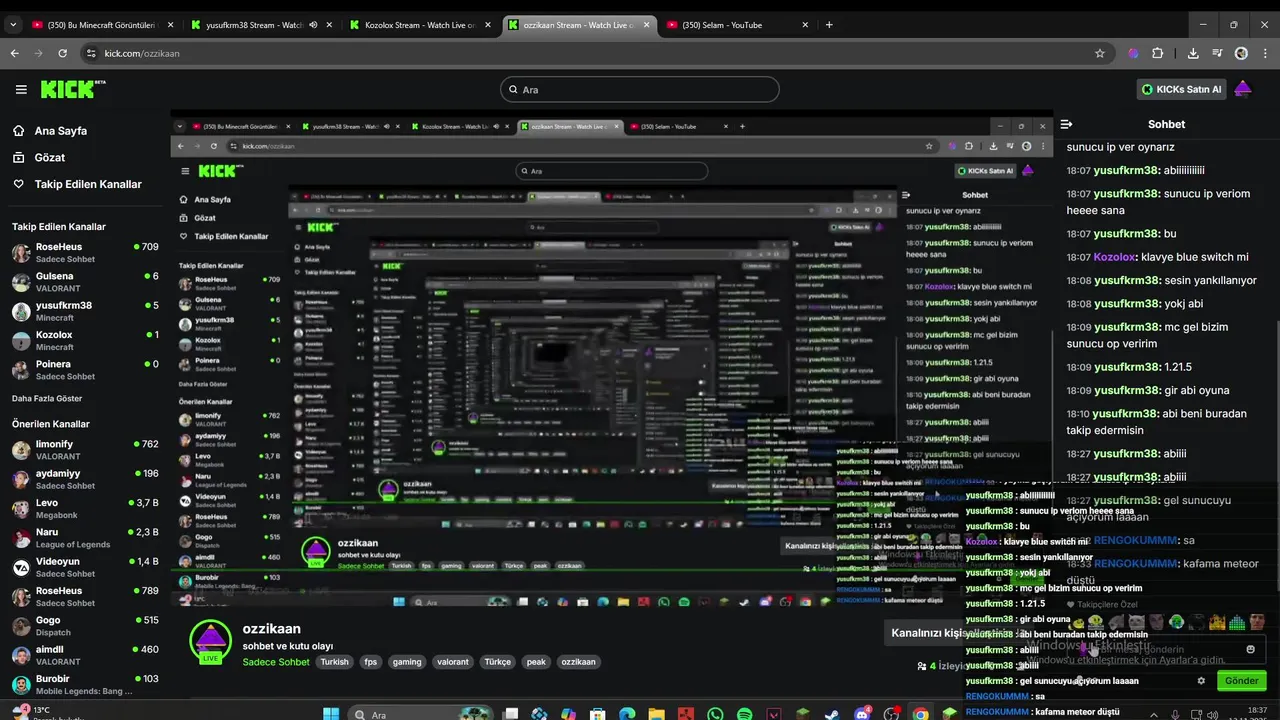Open Gulsena VALORANT channel

point(85,282)
